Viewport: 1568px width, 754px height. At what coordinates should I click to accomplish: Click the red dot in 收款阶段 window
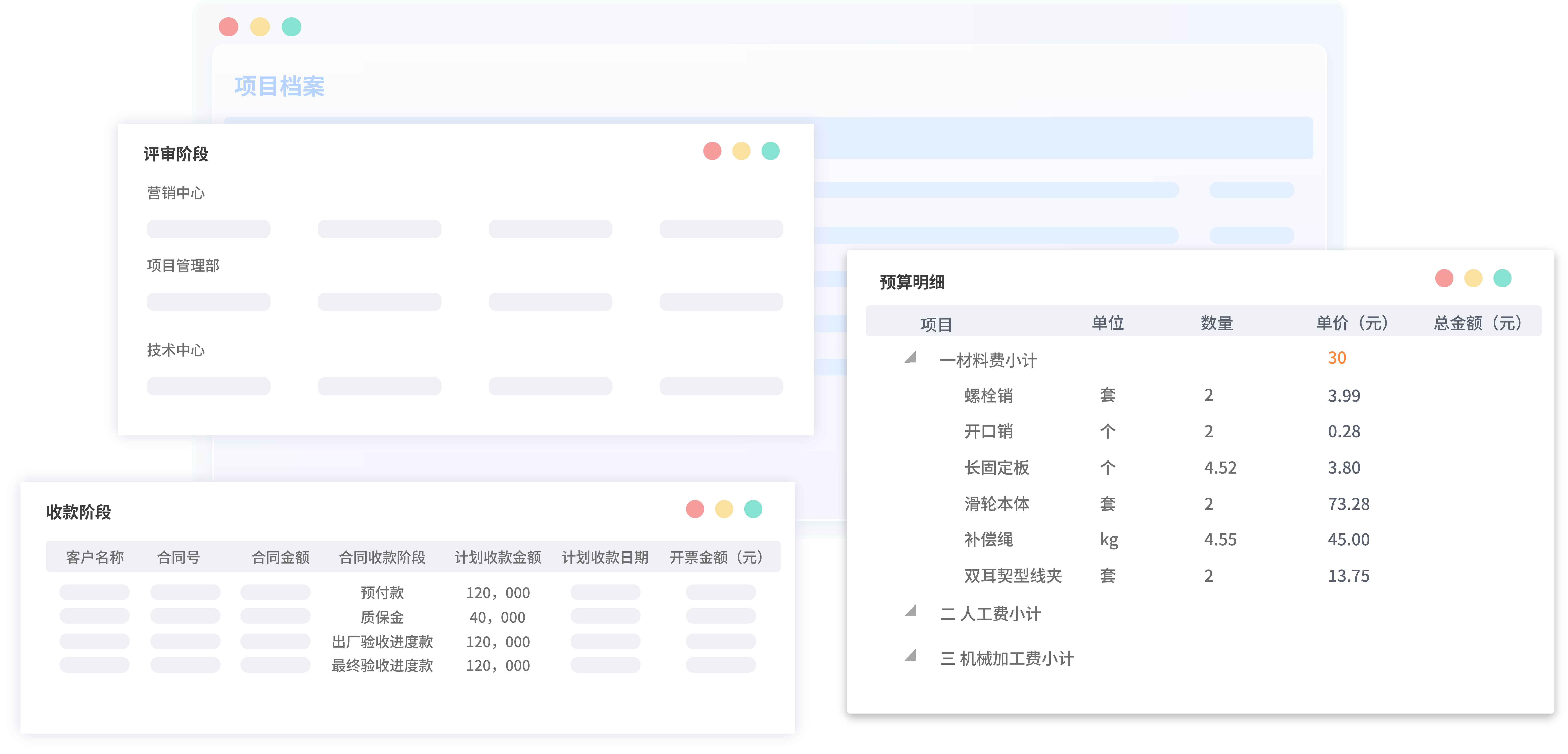(695, 509)
